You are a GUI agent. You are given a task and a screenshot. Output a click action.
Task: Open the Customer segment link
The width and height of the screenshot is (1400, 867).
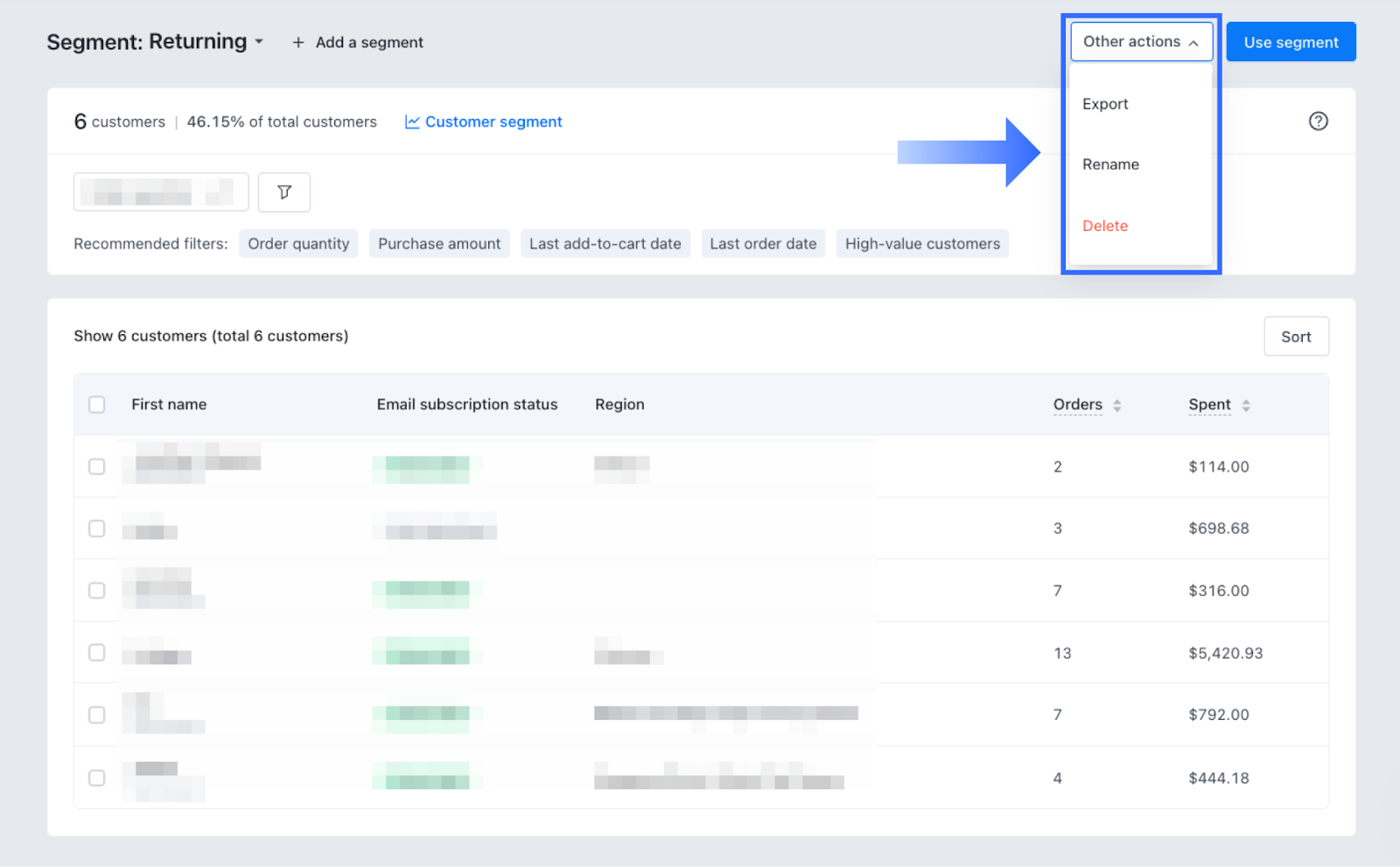[493, 122]
